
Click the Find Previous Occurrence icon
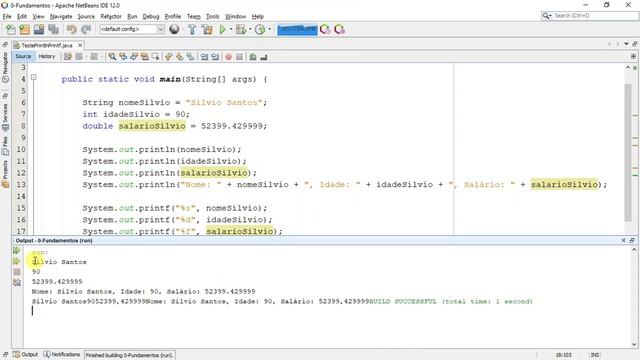pyautogui.click(x=123, y=57)
